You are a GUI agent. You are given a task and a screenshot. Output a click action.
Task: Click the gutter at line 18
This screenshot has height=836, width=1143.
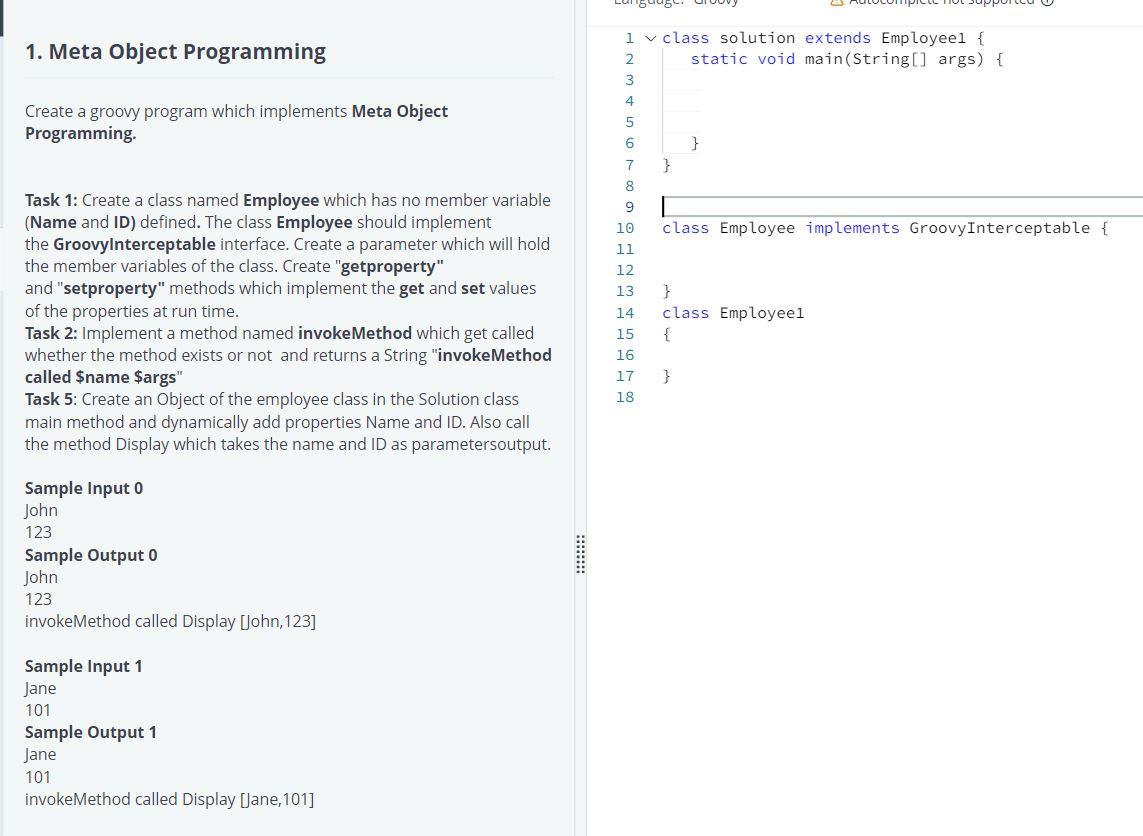click(625, 397)
